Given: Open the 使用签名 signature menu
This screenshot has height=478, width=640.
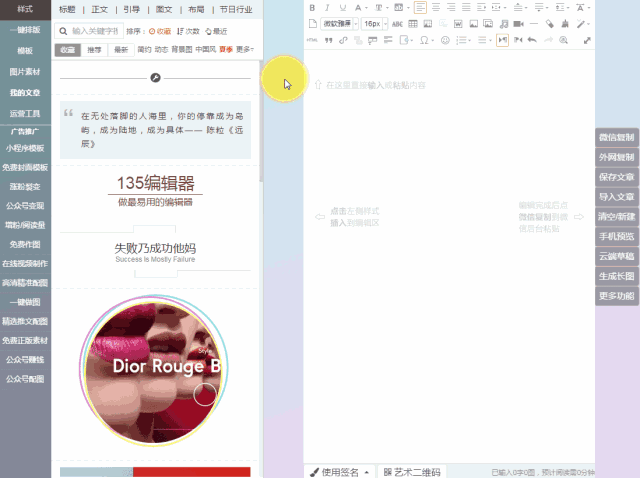Looking at the screenshot, I should (340, 472).
